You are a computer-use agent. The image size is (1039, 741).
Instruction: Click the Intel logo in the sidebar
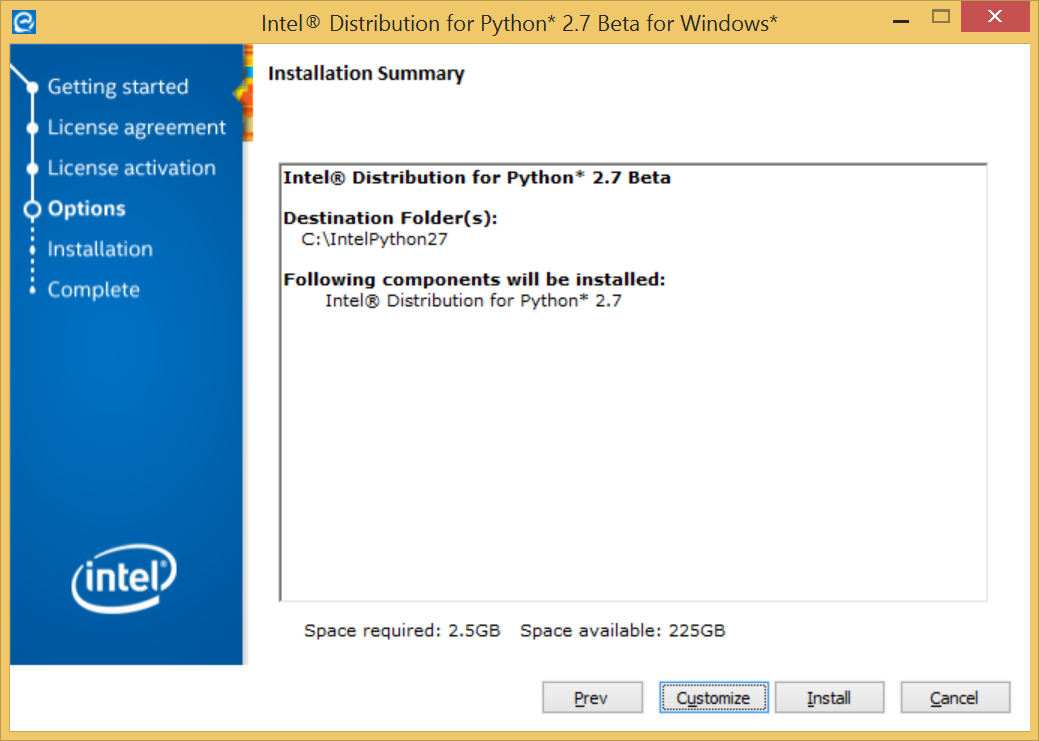[x=124, y=579]
